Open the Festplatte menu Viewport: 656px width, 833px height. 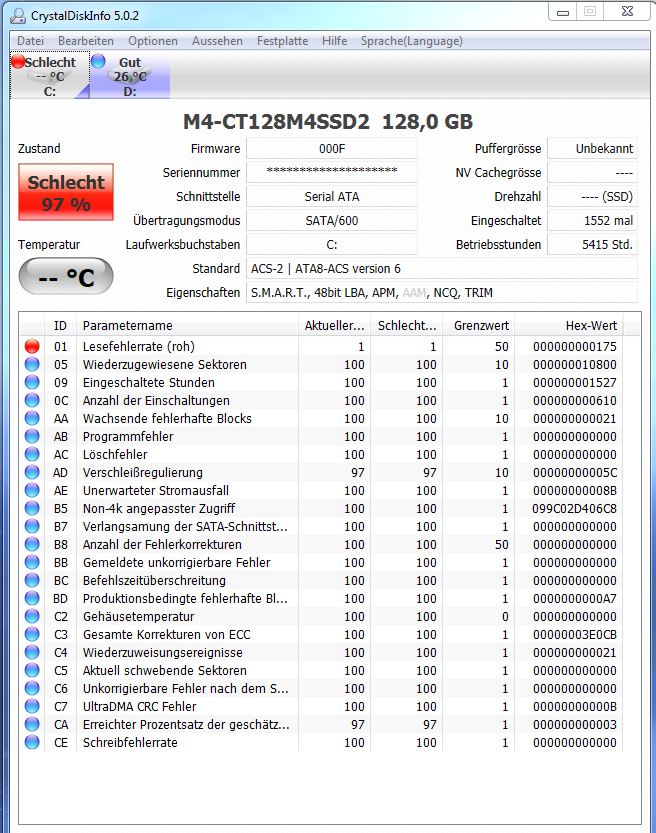(282, 41)
